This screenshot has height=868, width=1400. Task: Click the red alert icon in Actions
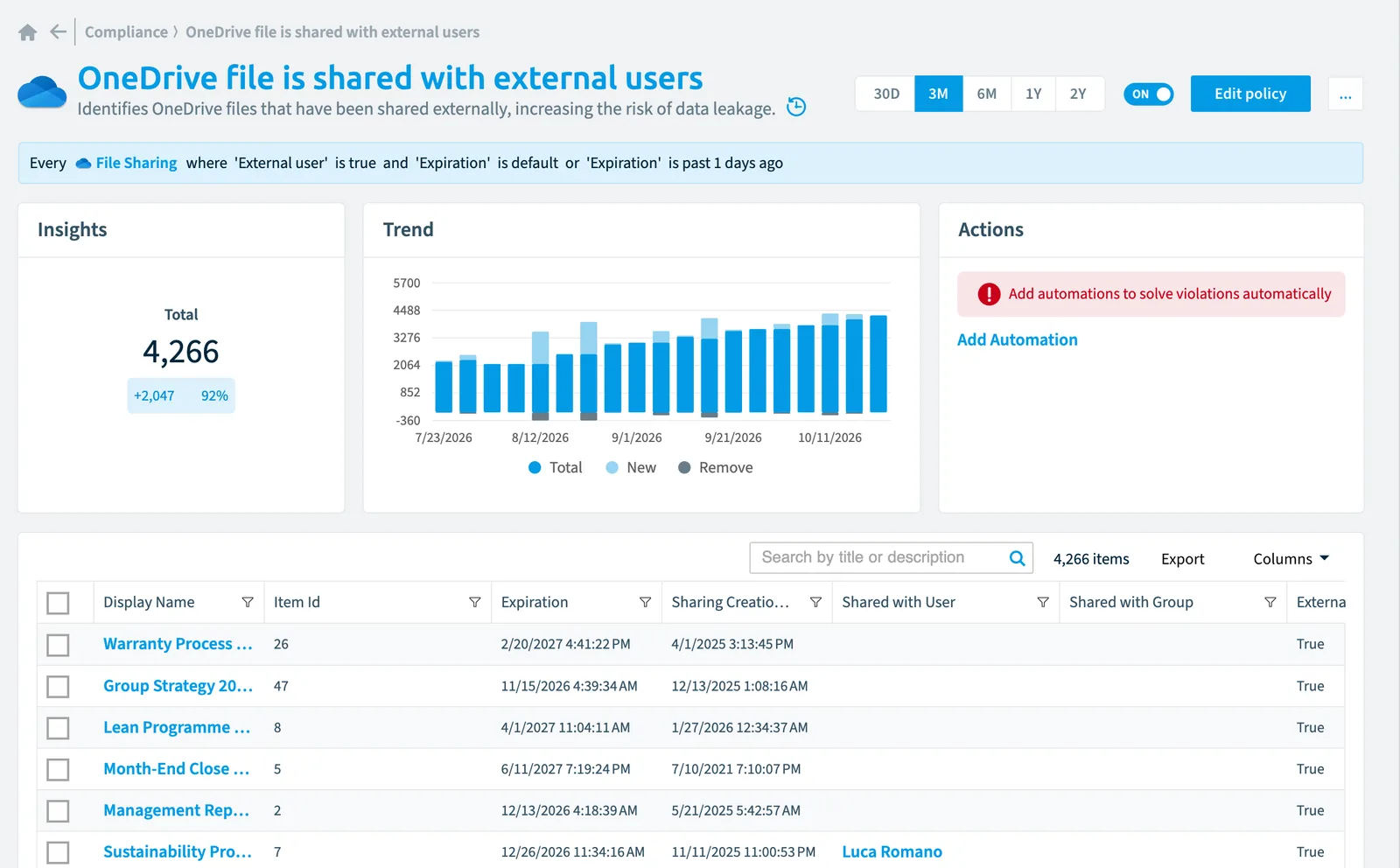(989, 294)
